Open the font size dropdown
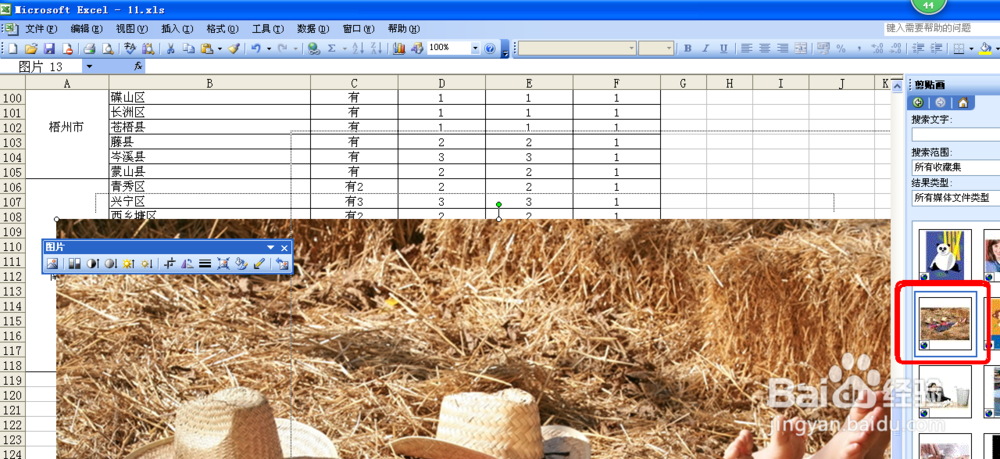This screenshot has width=1000, height=459. click(x=669, y=48)
